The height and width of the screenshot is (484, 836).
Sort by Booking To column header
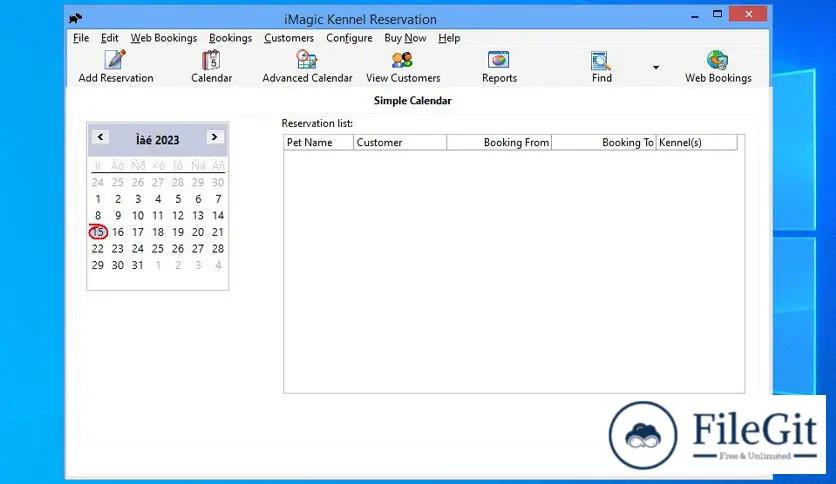pos(604,142)
